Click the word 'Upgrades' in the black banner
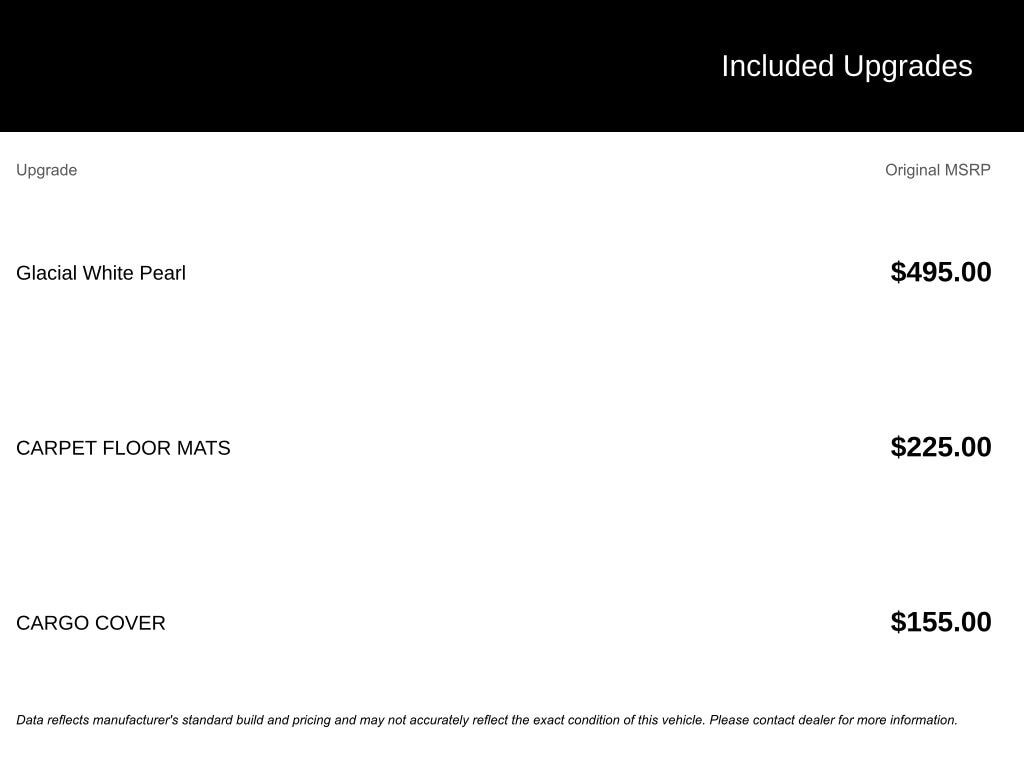Screen dimensions: 1024x768 [x=907, y=66]
